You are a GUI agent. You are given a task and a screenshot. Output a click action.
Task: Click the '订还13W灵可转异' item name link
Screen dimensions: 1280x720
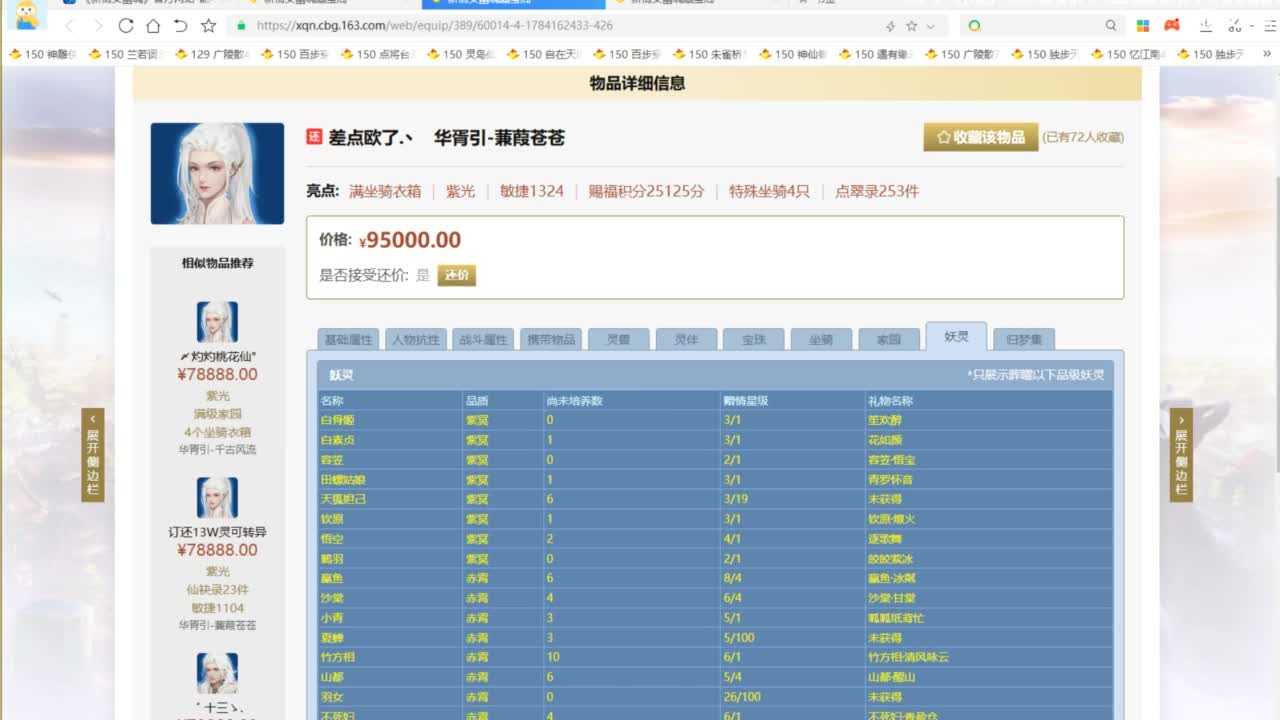(218, 532)
